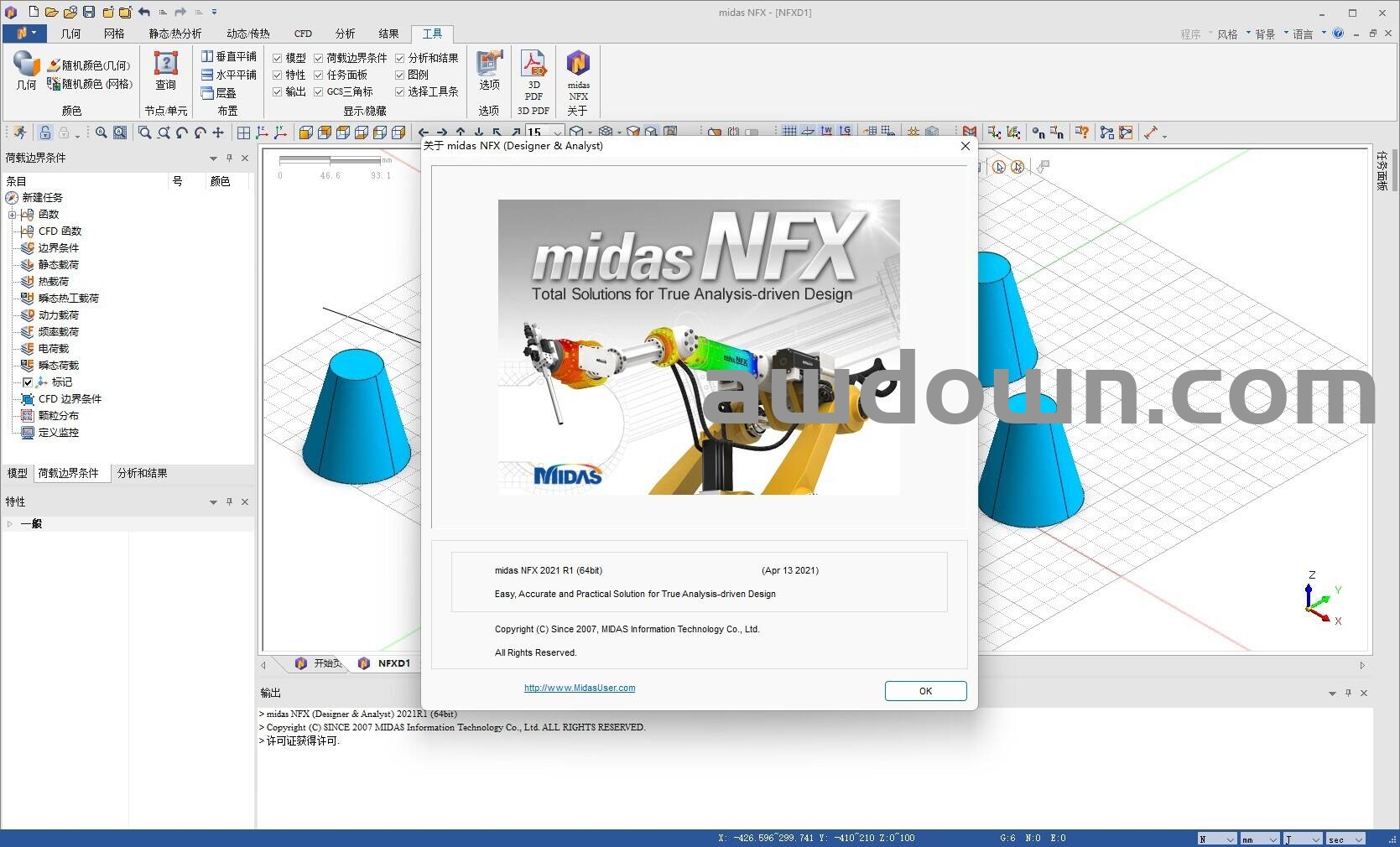
Task: Open the 选项 options icon
Action: click(489, 70)
